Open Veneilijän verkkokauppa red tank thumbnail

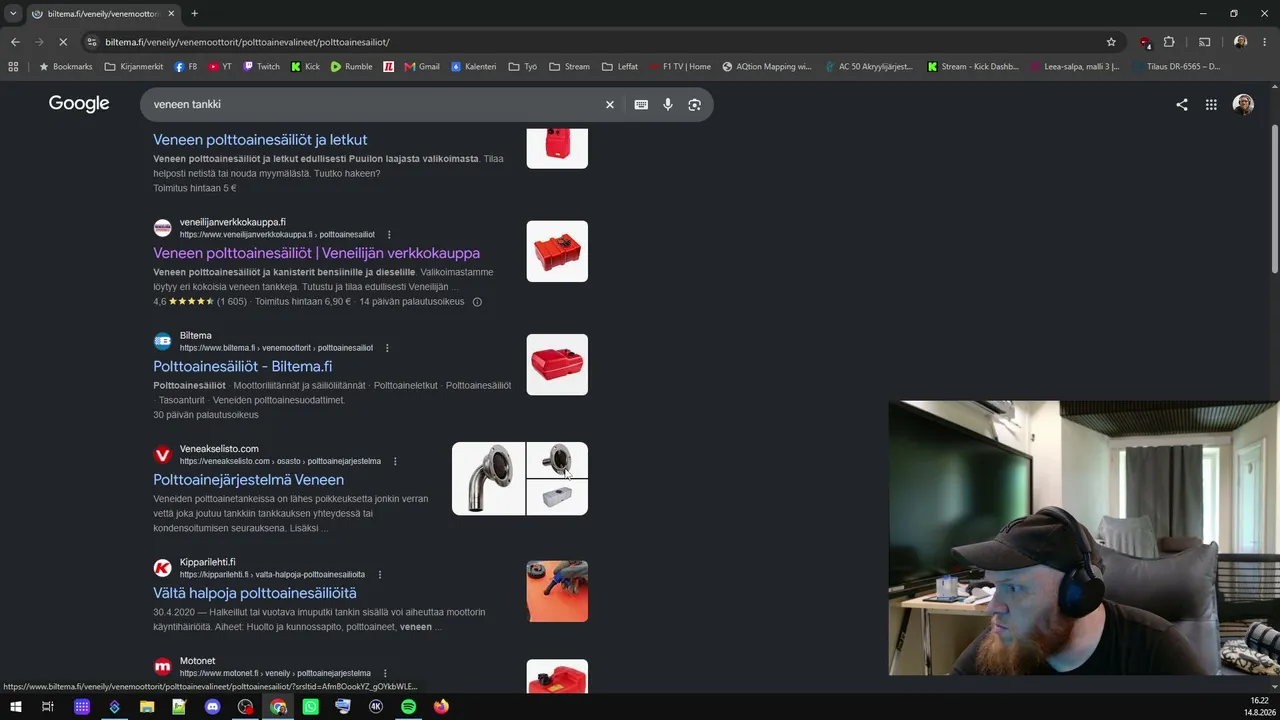[557, 251]
